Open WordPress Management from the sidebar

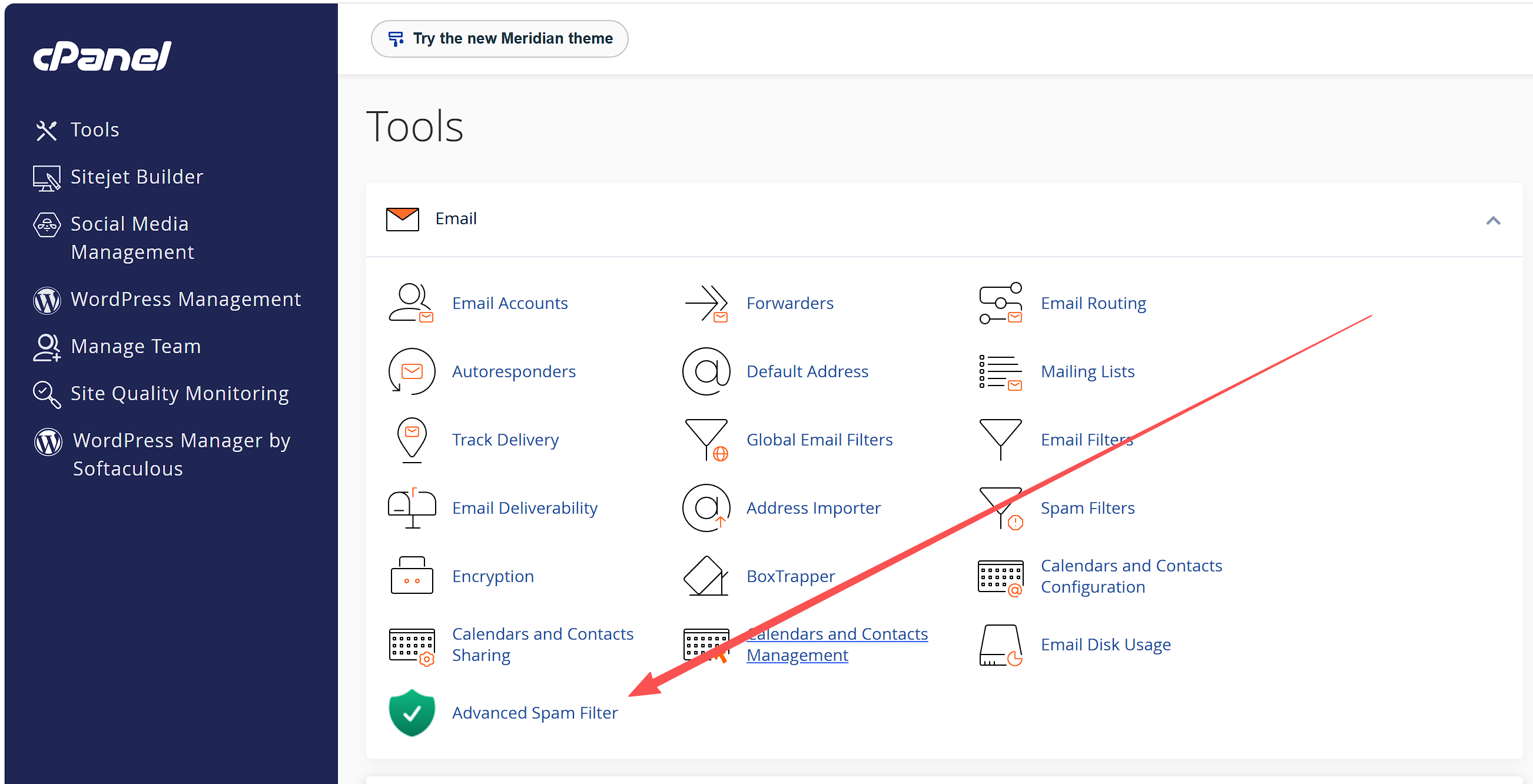(x=185, y=300)
